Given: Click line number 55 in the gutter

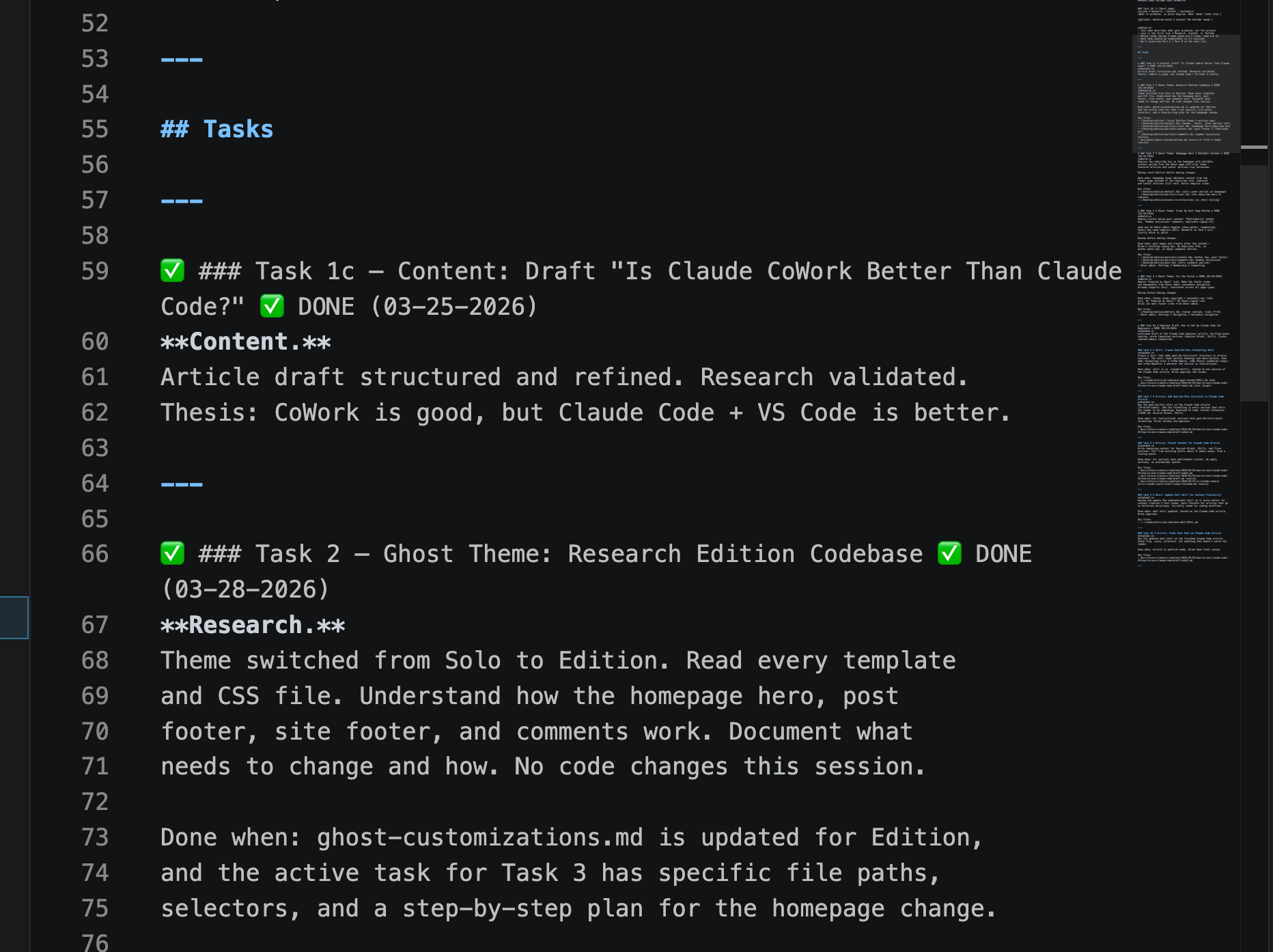Looking at the screenshot, I should pos(95,129).
